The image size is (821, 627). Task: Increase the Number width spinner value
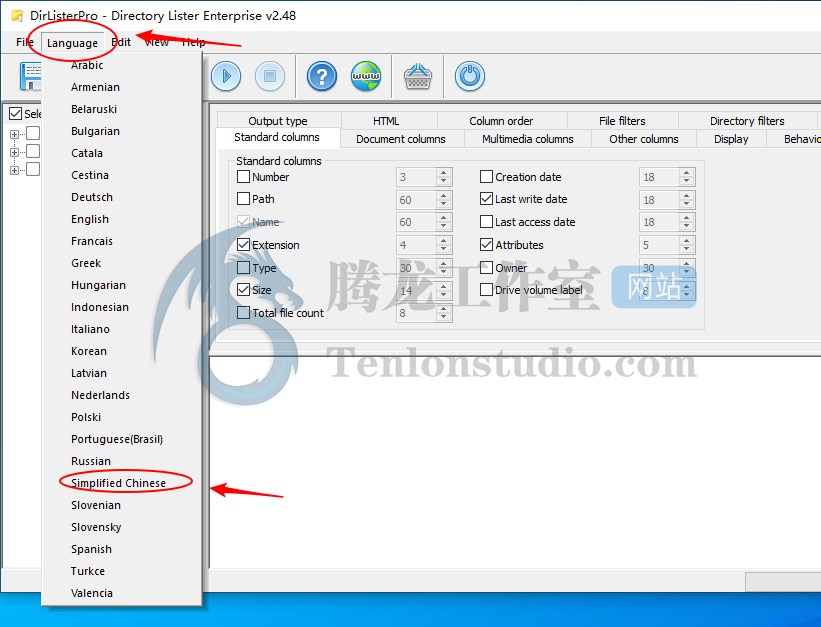443,173
